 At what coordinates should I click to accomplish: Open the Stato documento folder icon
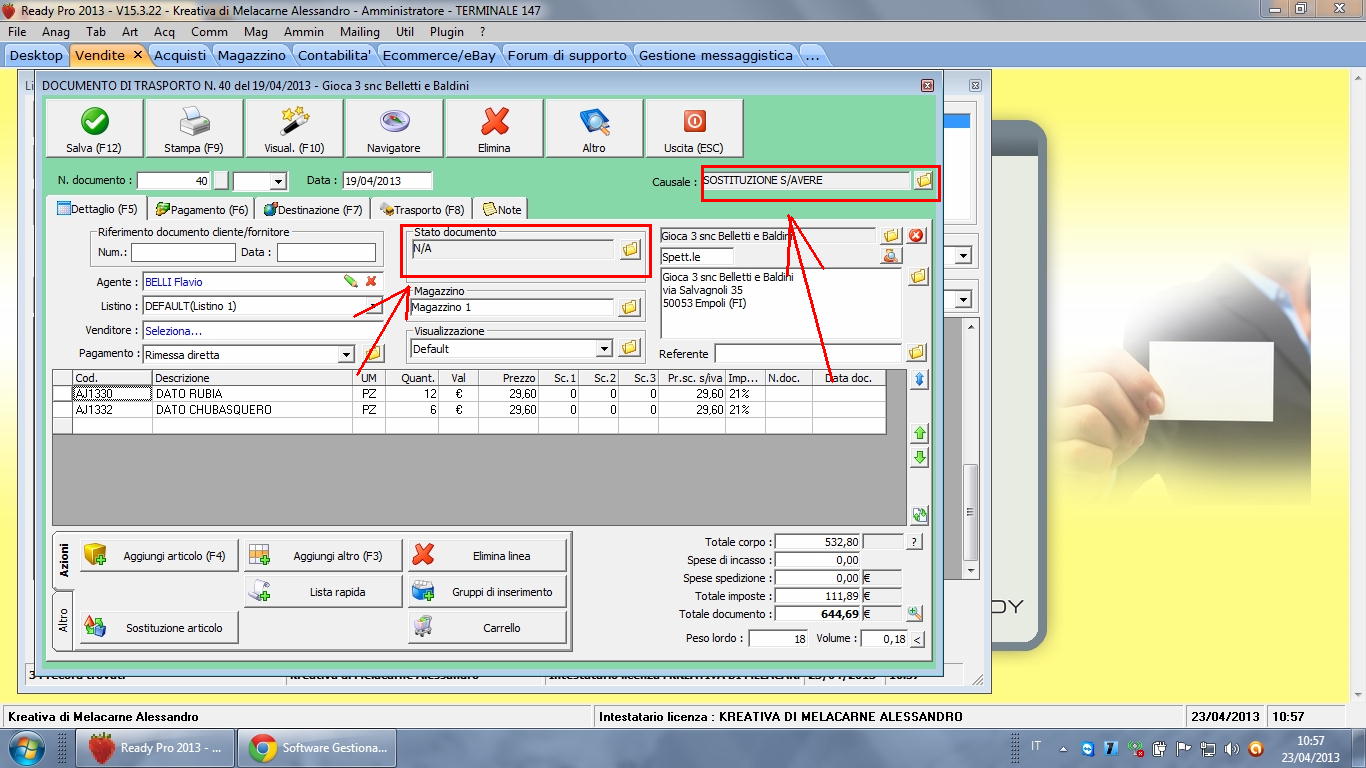pyautogui.click(x=629, y=250)
